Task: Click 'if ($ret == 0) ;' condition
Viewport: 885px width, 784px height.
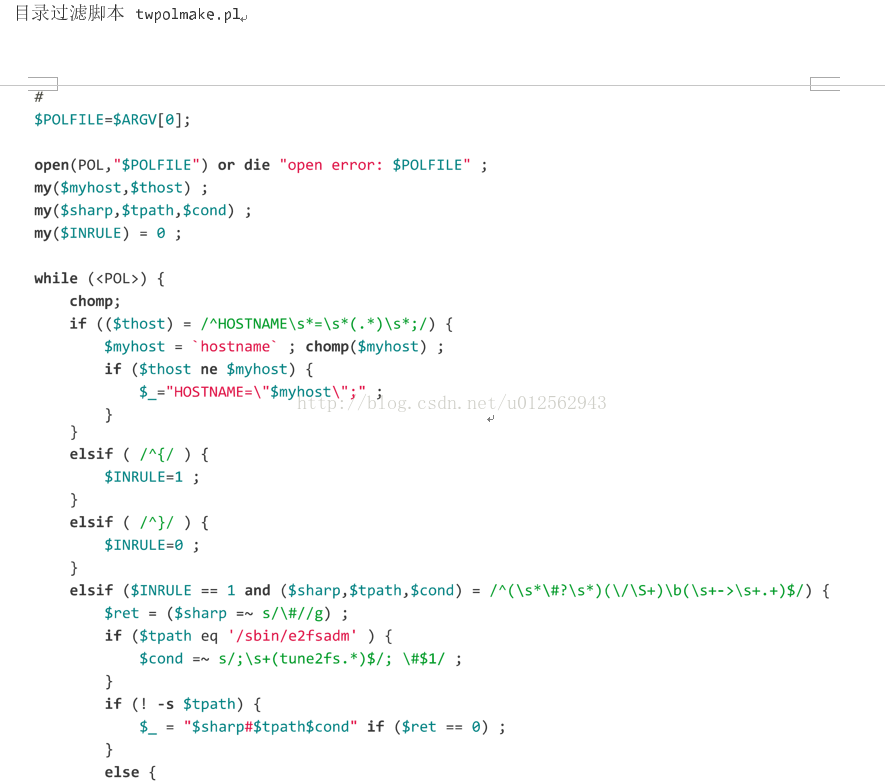Action: pos(436,727)
